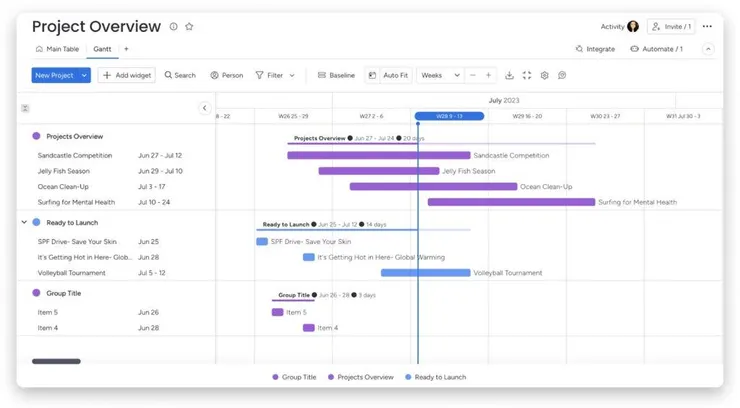This screenshot has width=740, height=408.
Task: Open the Weeks timescale dropdown
Action: 440,75
